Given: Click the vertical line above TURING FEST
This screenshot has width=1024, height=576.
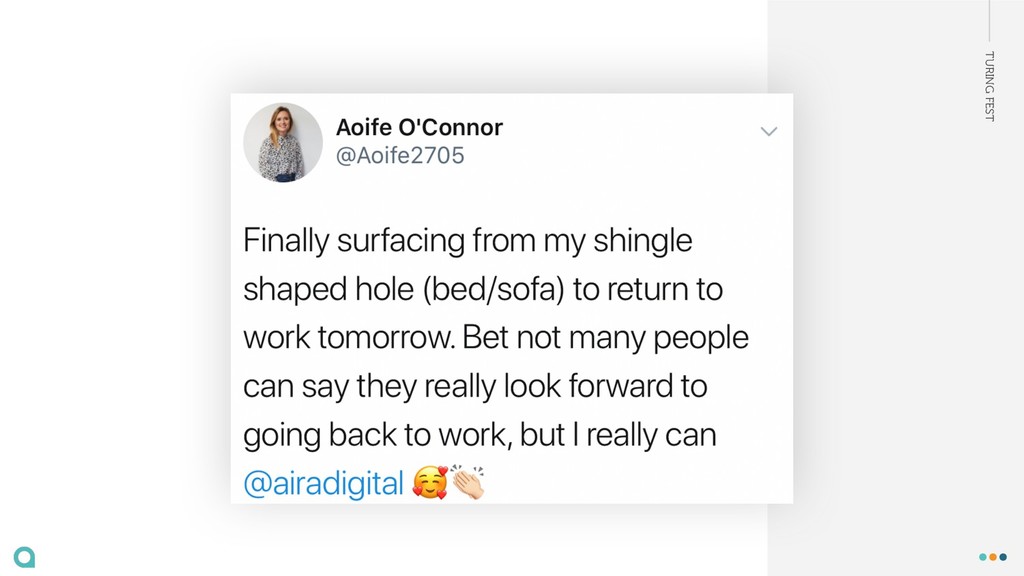Looking at the screenshot, I should click(989, 21).
